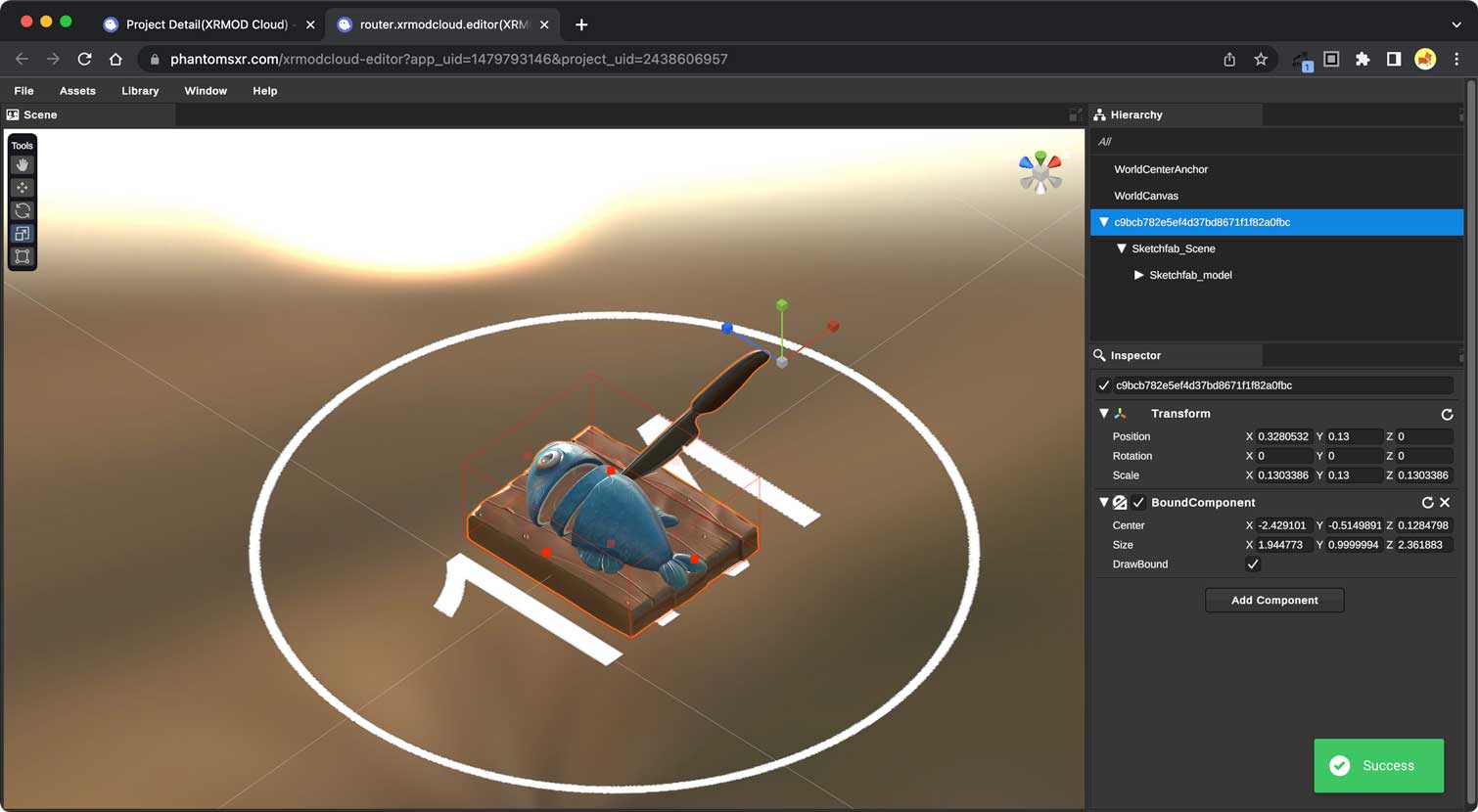Dismiss the Success notification

(x=1378, y=766)
